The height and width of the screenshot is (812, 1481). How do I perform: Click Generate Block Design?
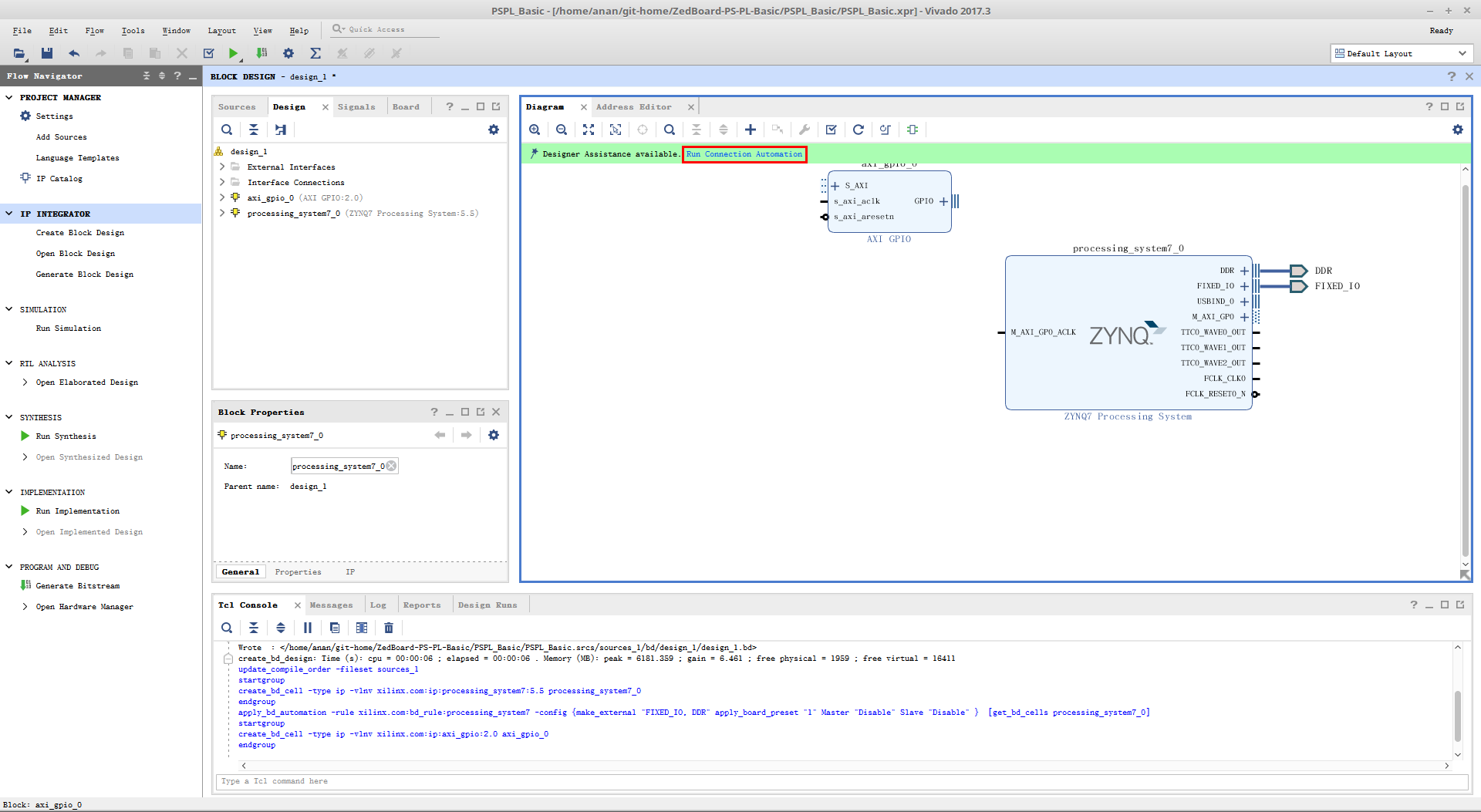(84, 275)
